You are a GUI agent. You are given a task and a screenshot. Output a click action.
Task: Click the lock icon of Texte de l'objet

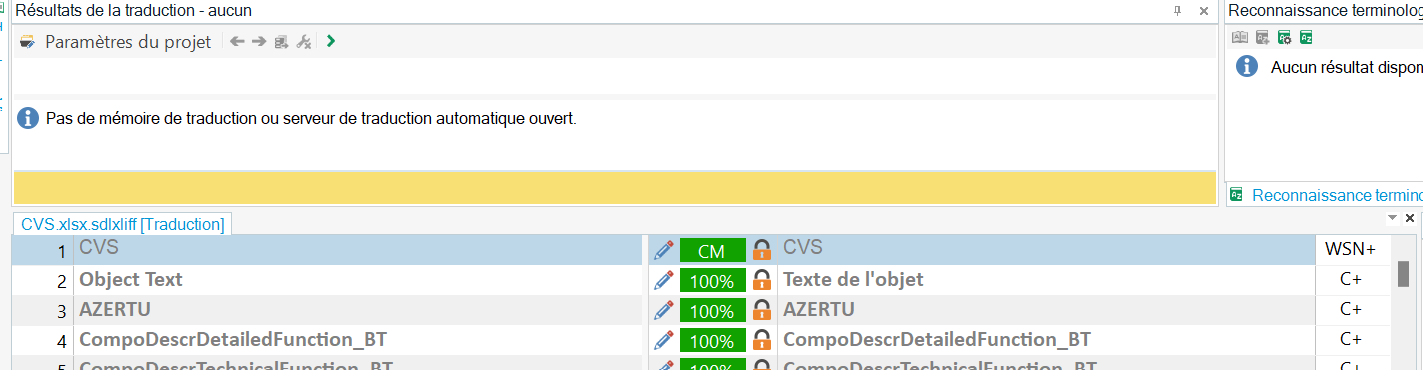pos(762,280)
